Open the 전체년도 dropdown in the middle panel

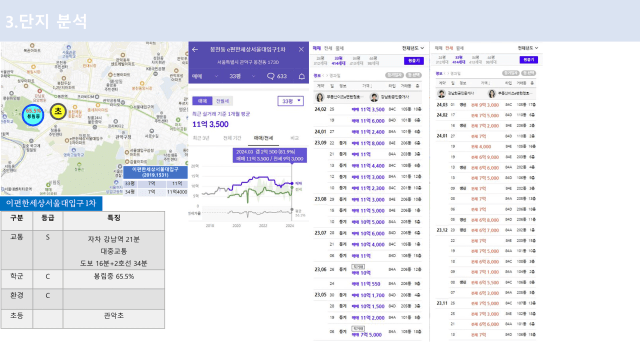point(413,48)
